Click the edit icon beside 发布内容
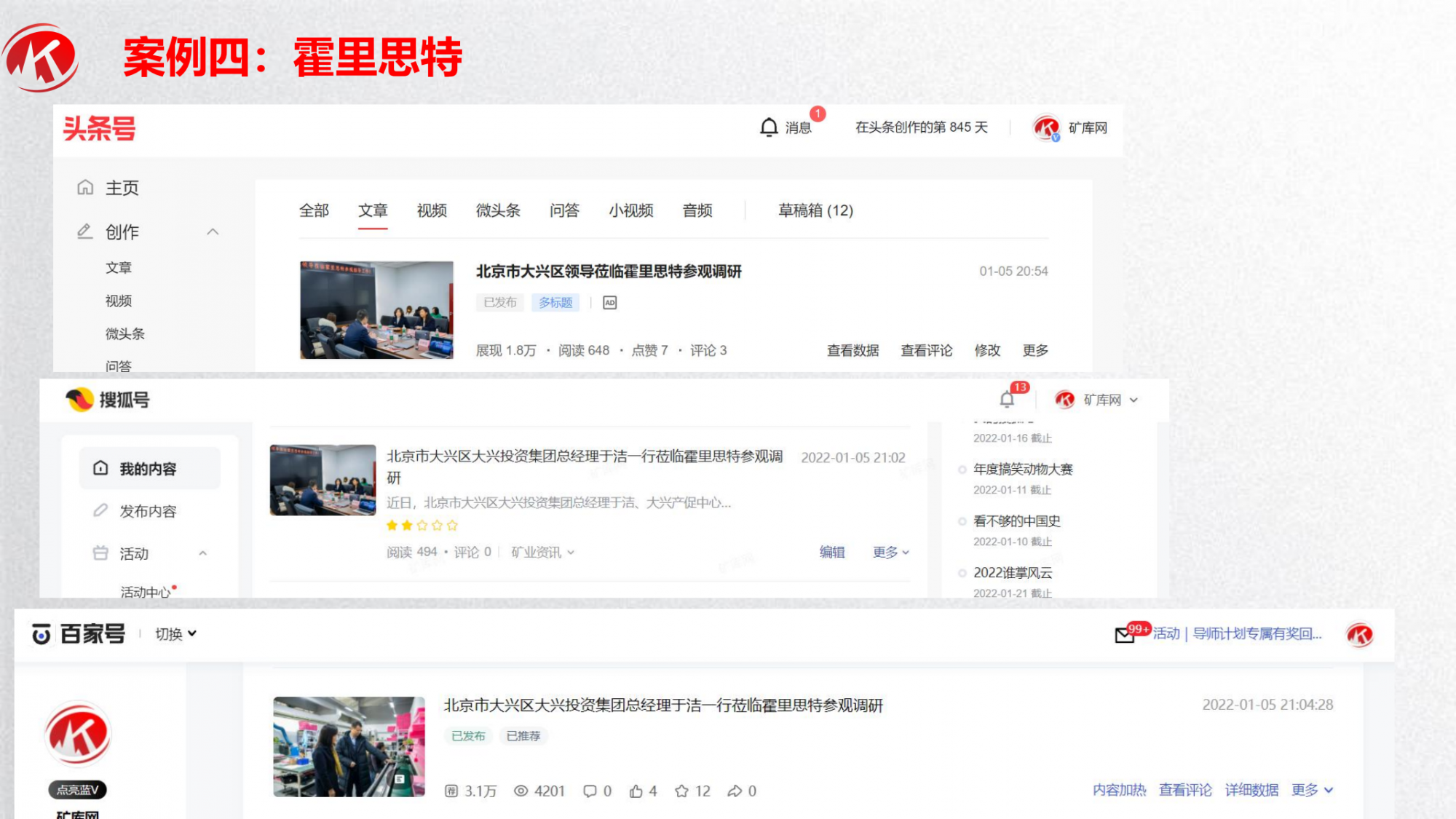 [x=100, y=510]
